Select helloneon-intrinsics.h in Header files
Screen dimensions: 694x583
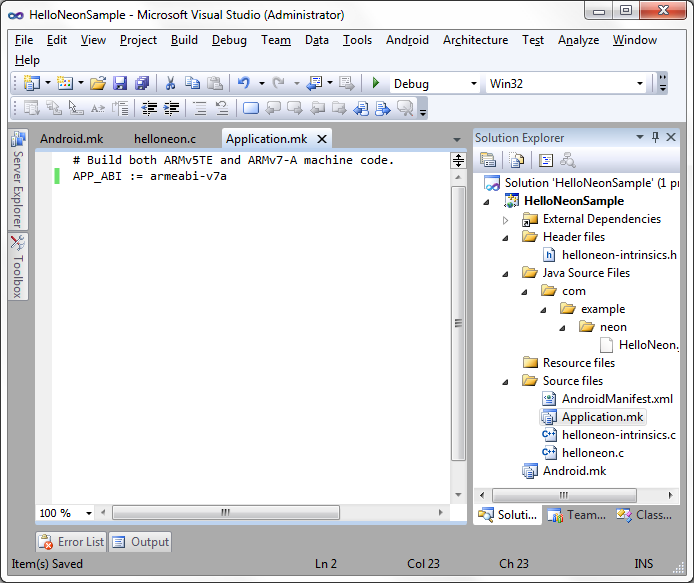619,255
